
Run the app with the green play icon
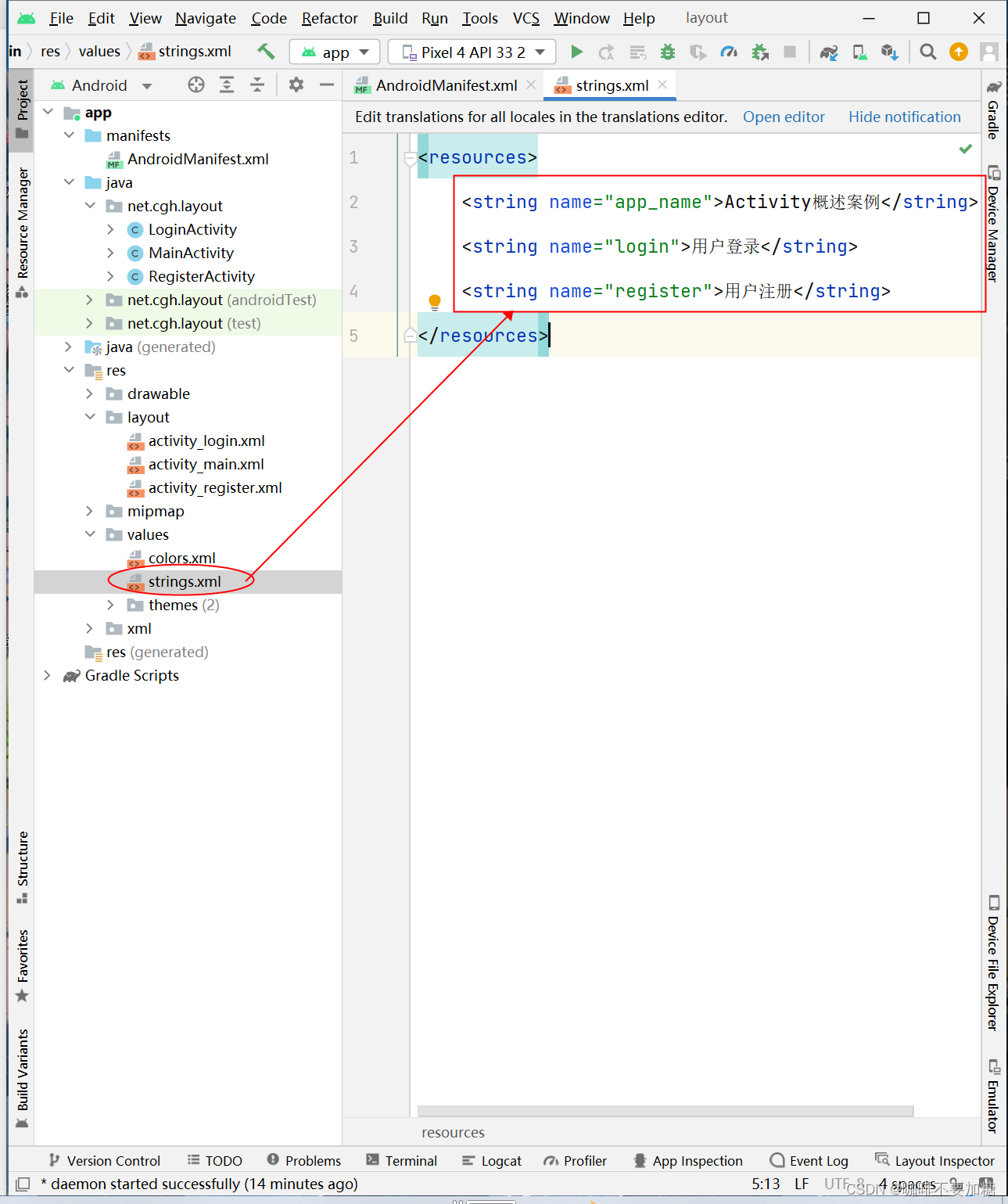[x=576, y=52]
